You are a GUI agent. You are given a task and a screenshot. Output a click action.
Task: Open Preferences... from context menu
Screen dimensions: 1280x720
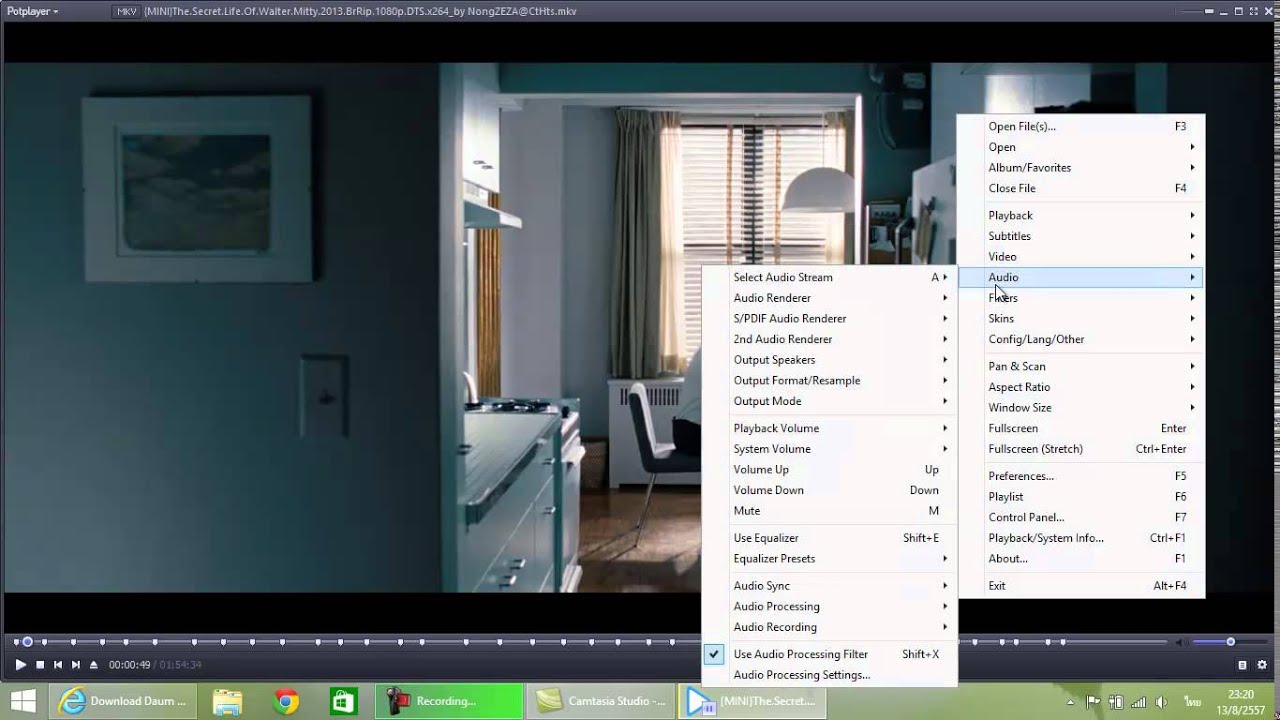pyautogui.click(x=1081, y=476)
